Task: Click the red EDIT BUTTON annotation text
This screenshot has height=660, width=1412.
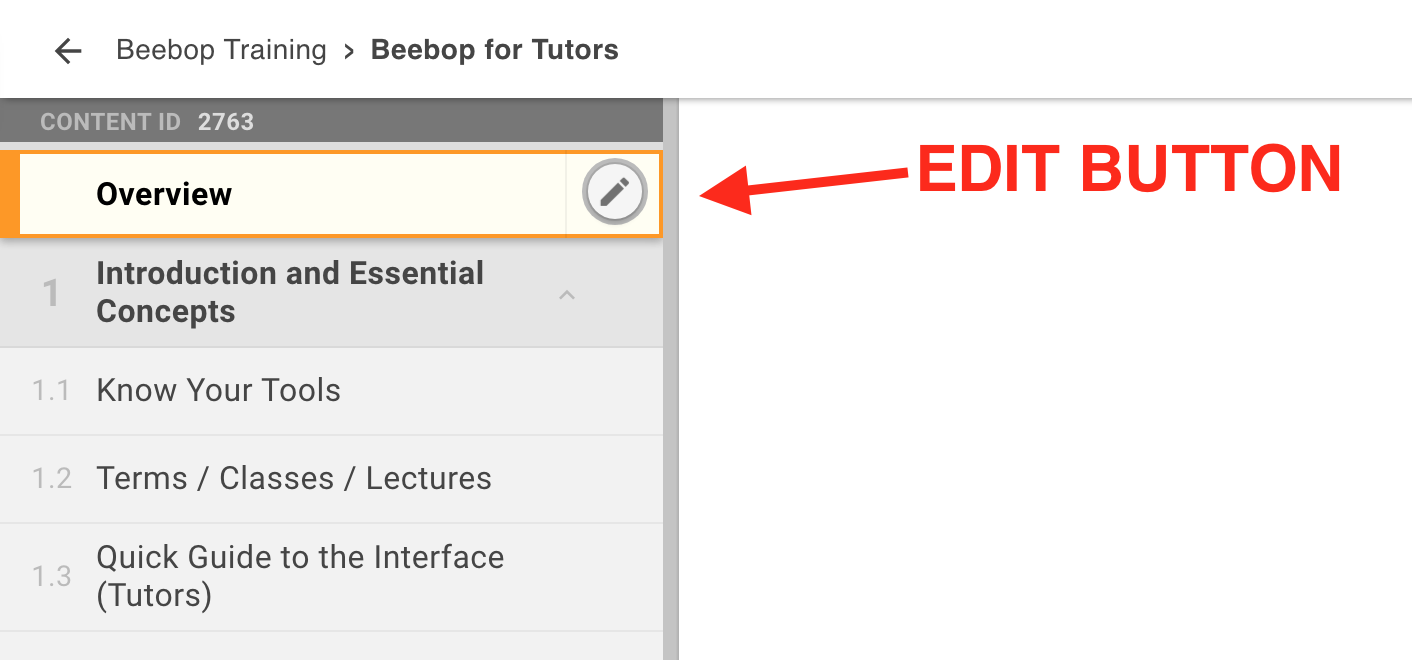Action: click(x=1128, y=169)
